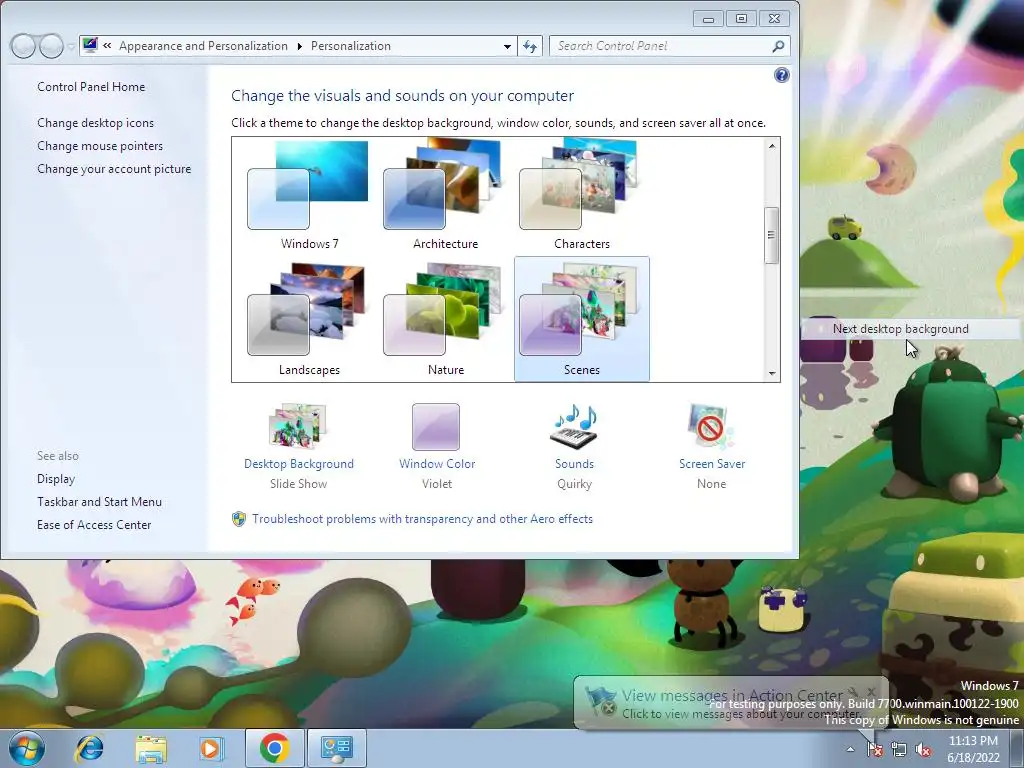Close the Action Center notification balloon
The width and height of the screenshot is (1024, 768).
(871, 692)
